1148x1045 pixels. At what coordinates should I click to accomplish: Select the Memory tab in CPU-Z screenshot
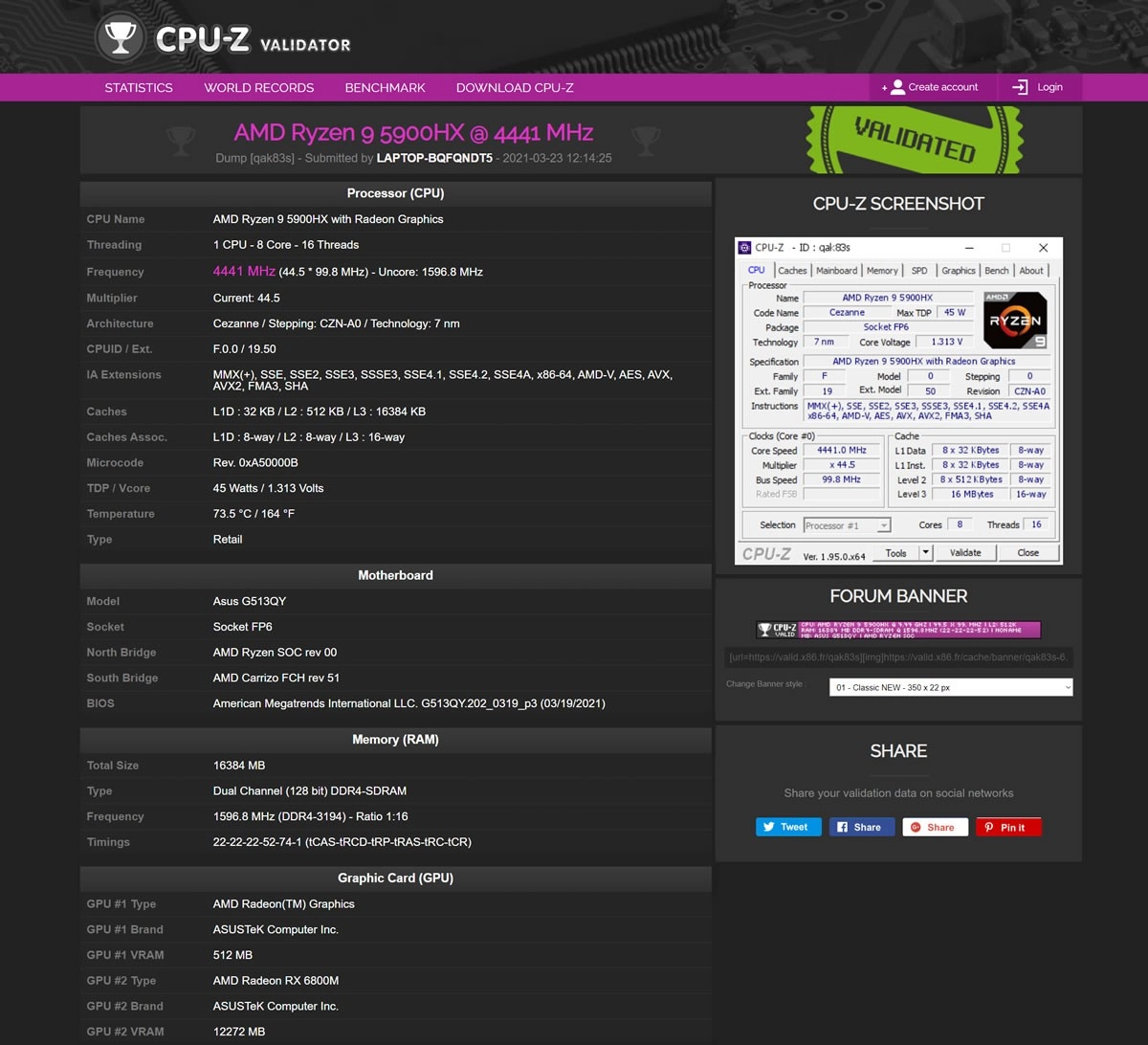(882, 271)
